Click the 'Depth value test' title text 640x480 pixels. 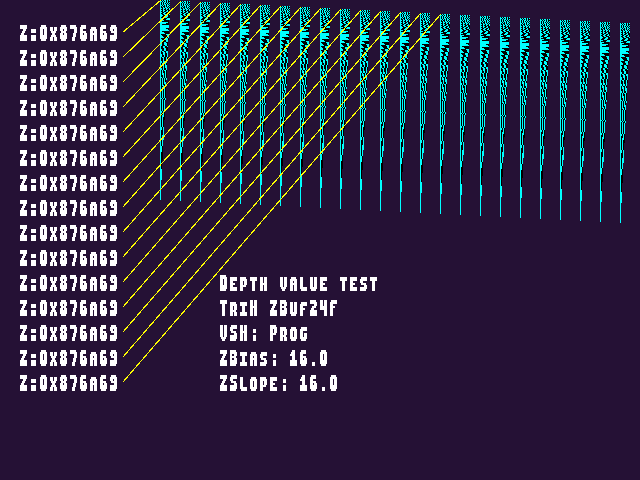point(298,284)
